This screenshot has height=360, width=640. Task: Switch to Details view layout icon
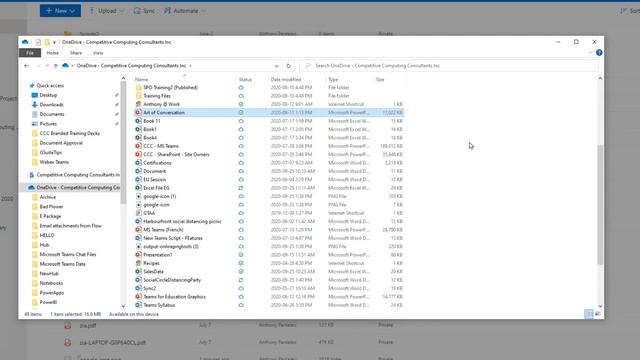click(589, 314)
